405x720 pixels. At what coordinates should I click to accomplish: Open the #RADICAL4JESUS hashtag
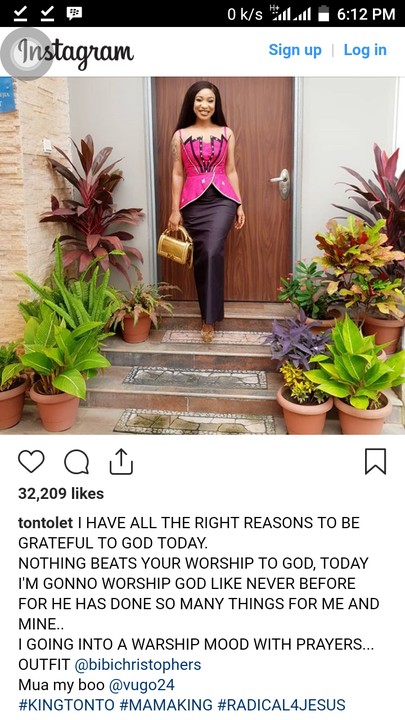coord(281,705)
